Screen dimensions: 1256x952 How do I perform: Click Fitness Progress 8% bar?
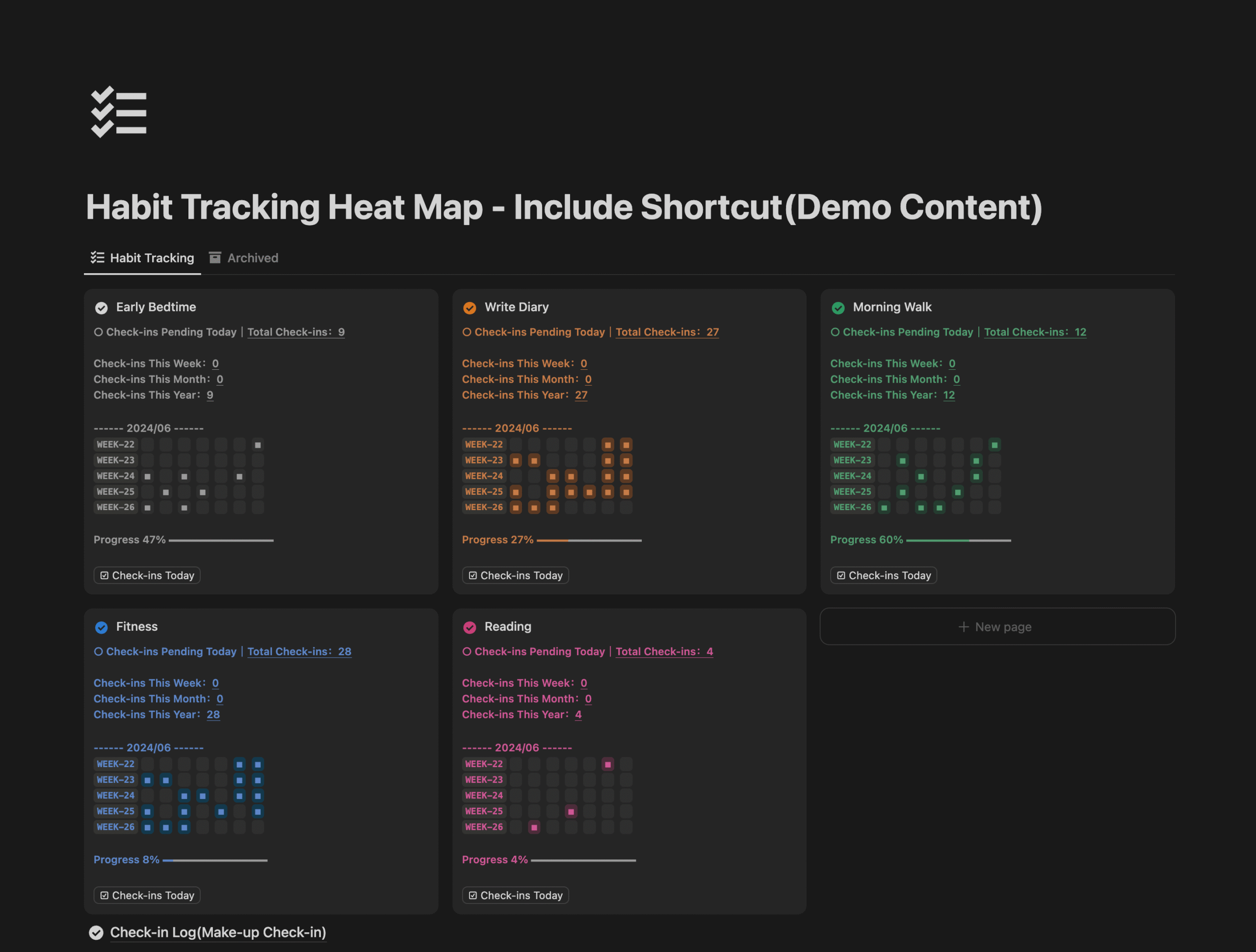(214, 861)
